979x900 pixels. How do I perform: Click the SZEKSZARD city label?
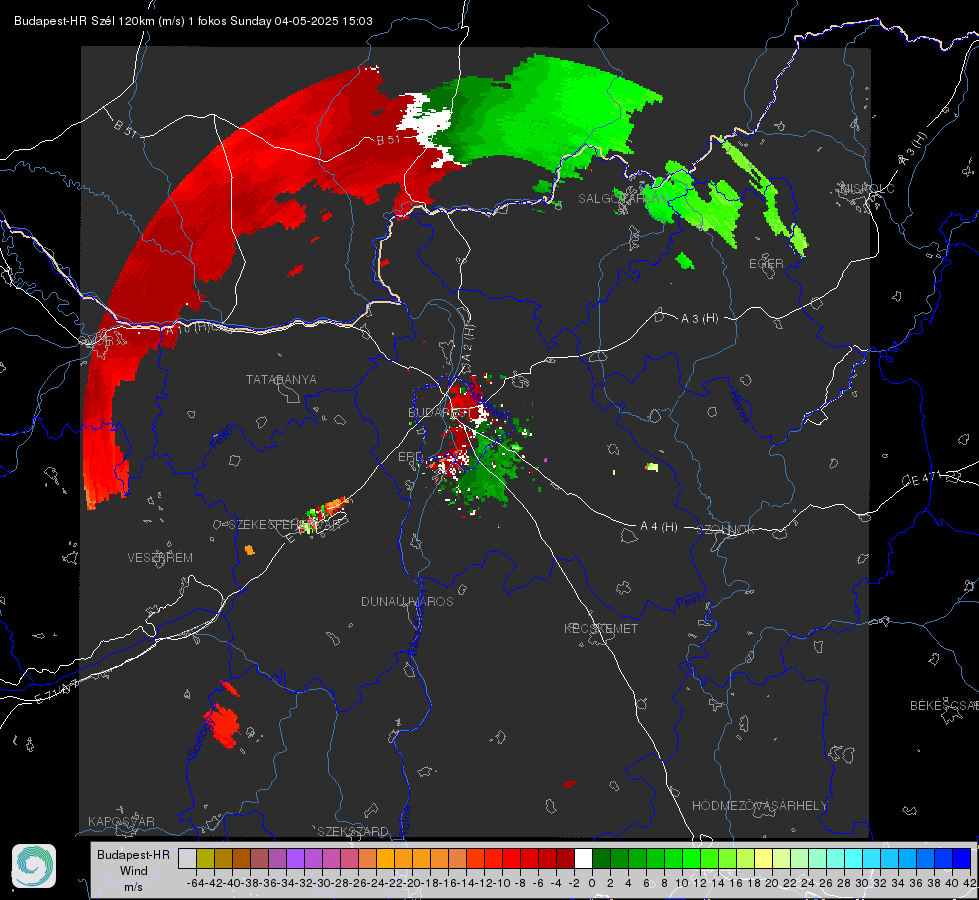tap(353, 831)
